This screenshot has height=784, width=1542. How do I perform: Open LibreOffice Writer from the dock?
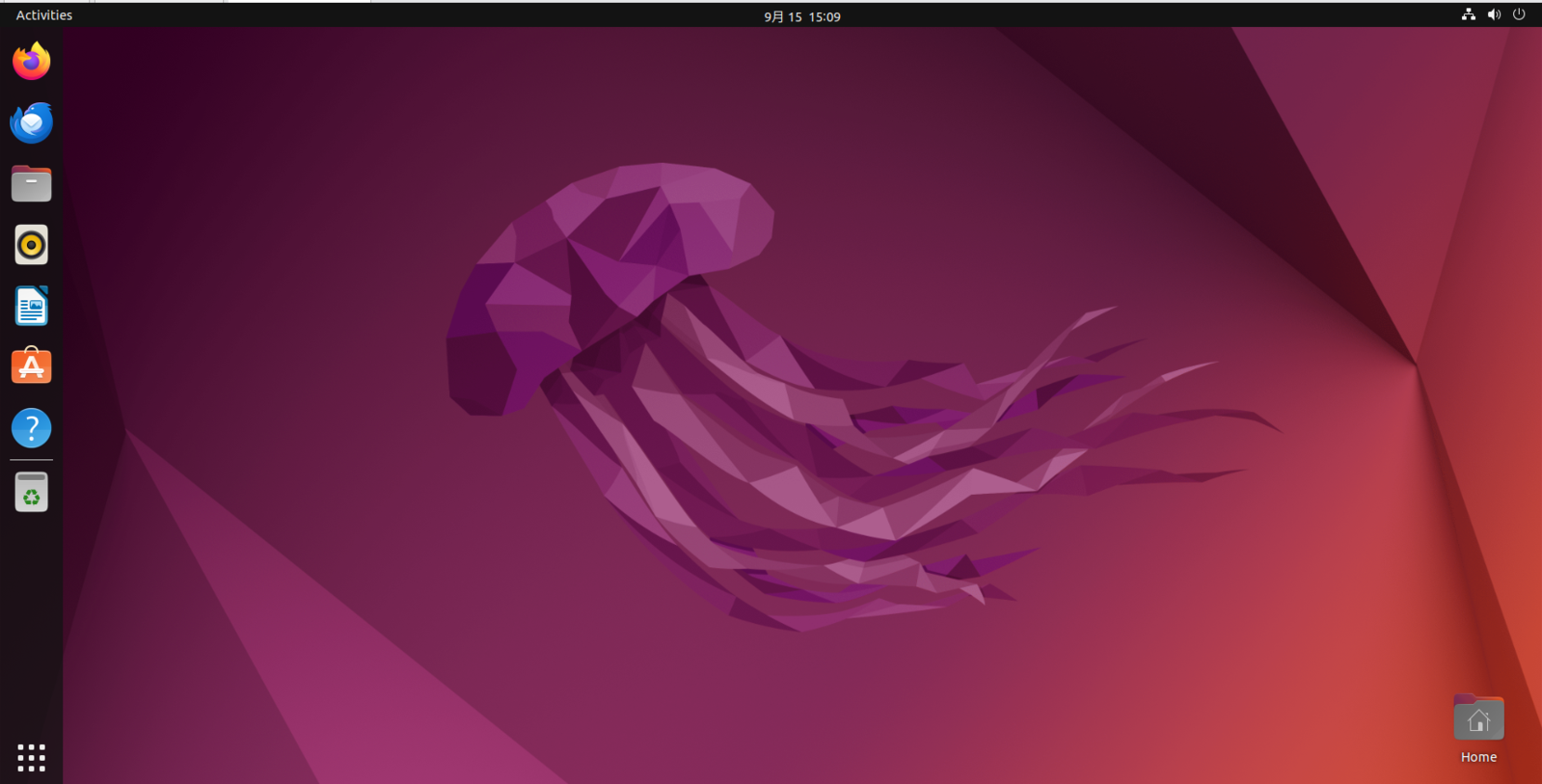(31, 306)
